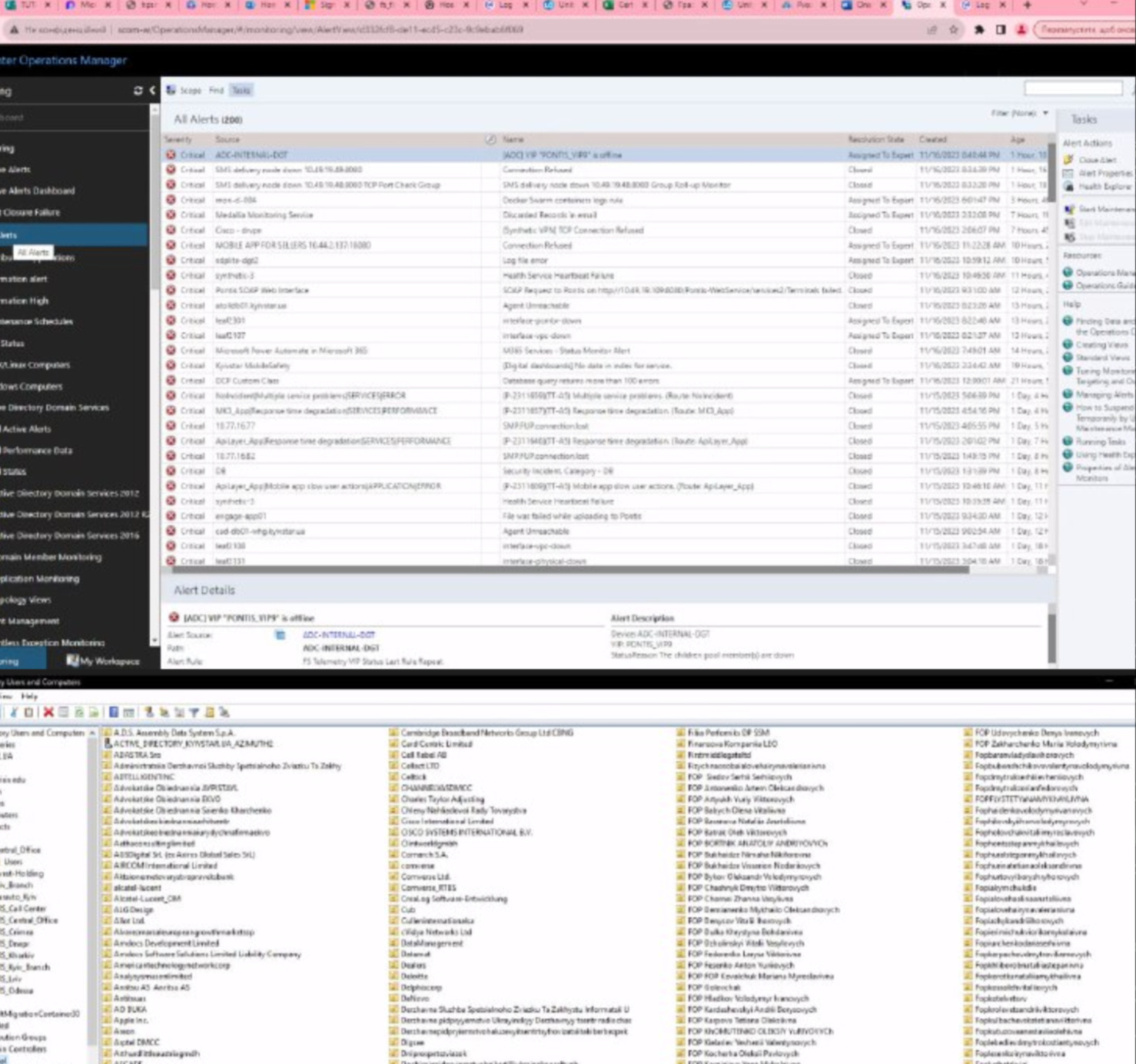Screen dimensions: 1136x1064
Task: Open Performance Data view in navigation
Action: click(37, 451)
